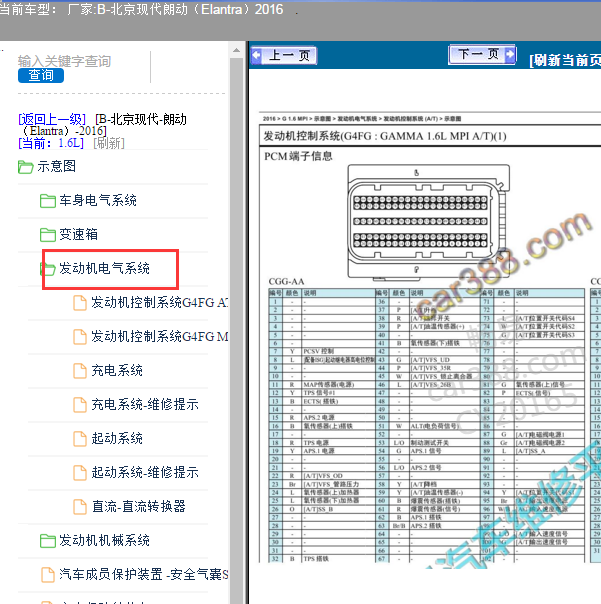
Task: Click the ALT(电负荷信号) table cell
Action: (445, 426)
